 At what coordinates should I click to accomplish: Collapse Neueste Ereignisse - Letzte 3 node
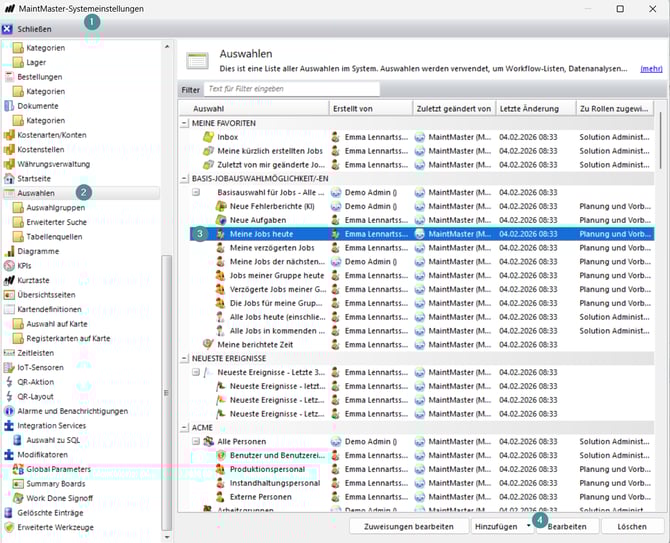pos(196,372)
